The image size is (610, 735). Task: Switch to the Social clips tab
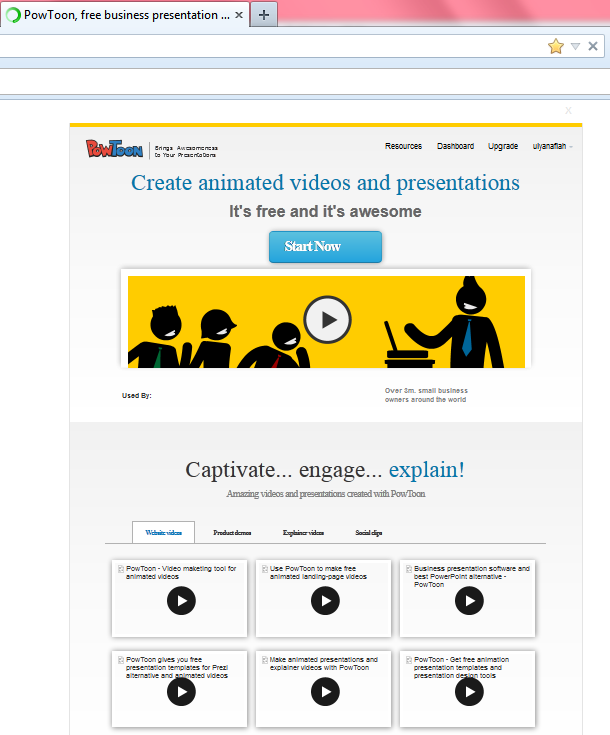[369, 532]
